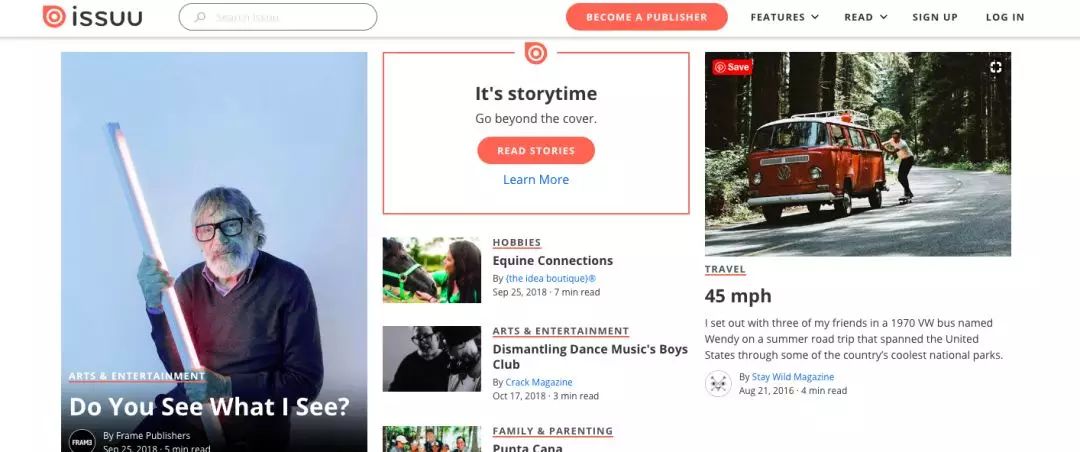Click By Frame Publishers byline
Image resolution: width=1080 pixels, height=452 pixels.
[147, 435]
